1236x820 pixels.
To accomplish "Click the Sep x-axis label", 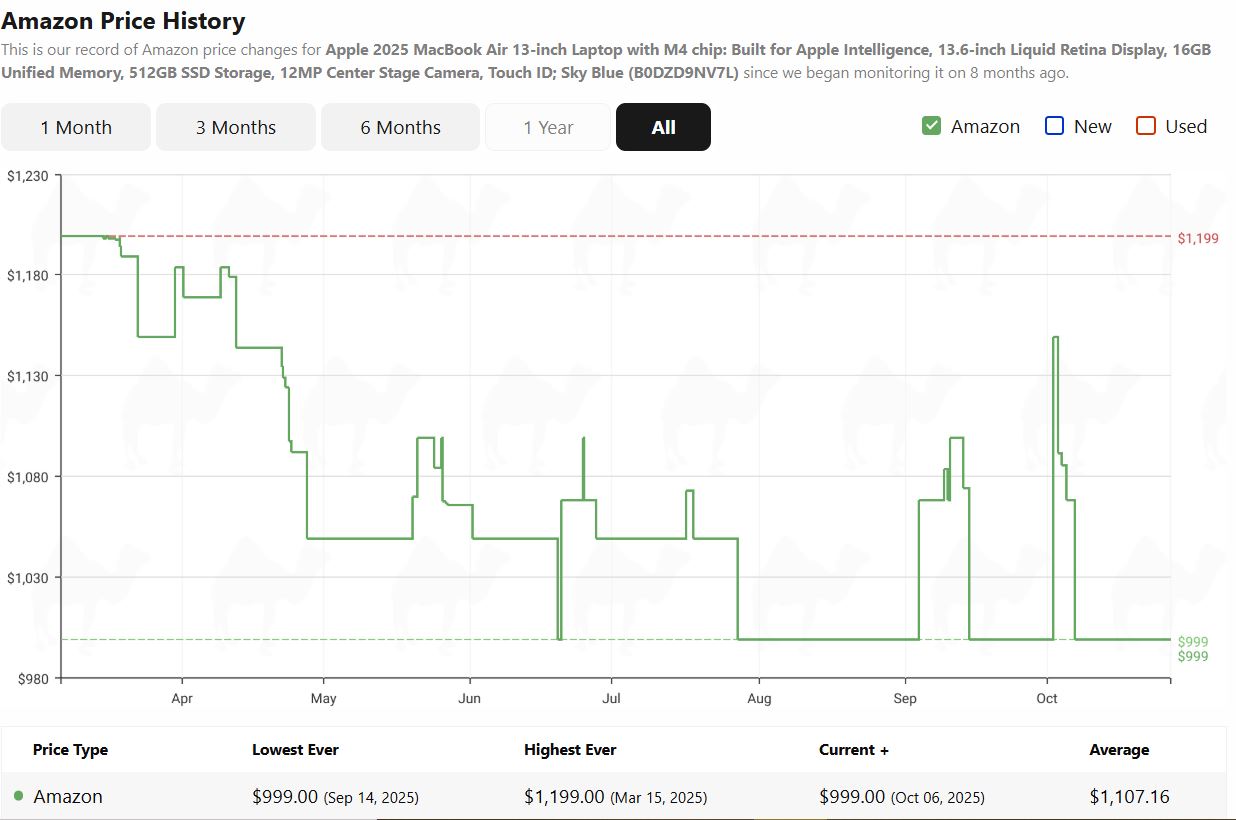I will click(905, 698).
